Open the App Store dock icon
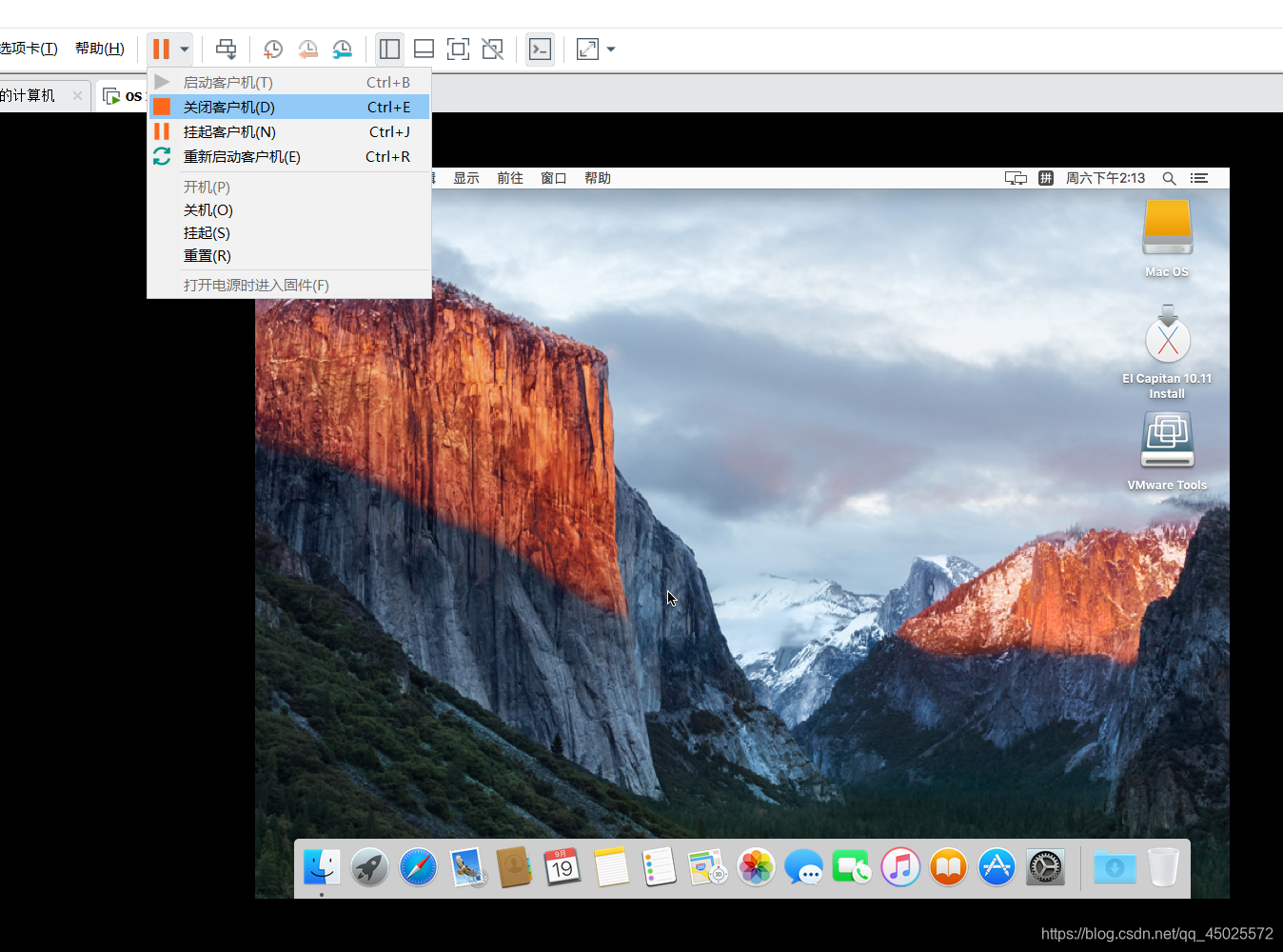 point(997,867)
